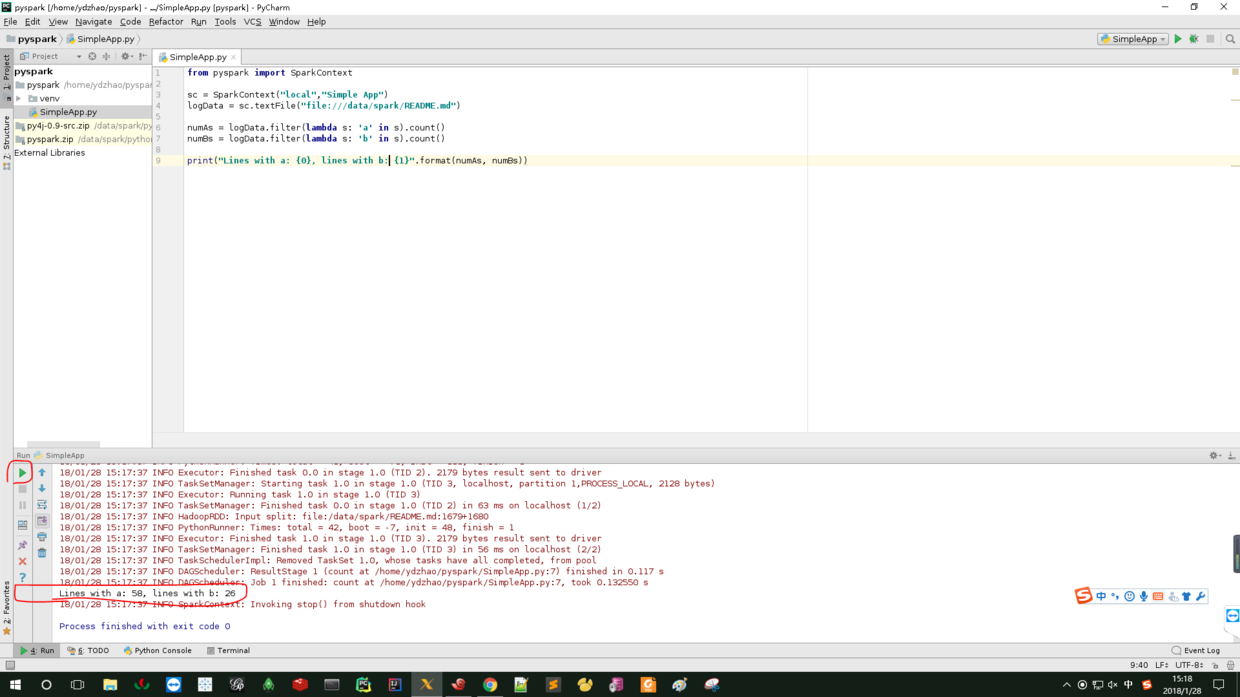Screen dimensions: 1240x697
Task: Click the pause output icon in the Run panel
Action: [x=22, y=506]
